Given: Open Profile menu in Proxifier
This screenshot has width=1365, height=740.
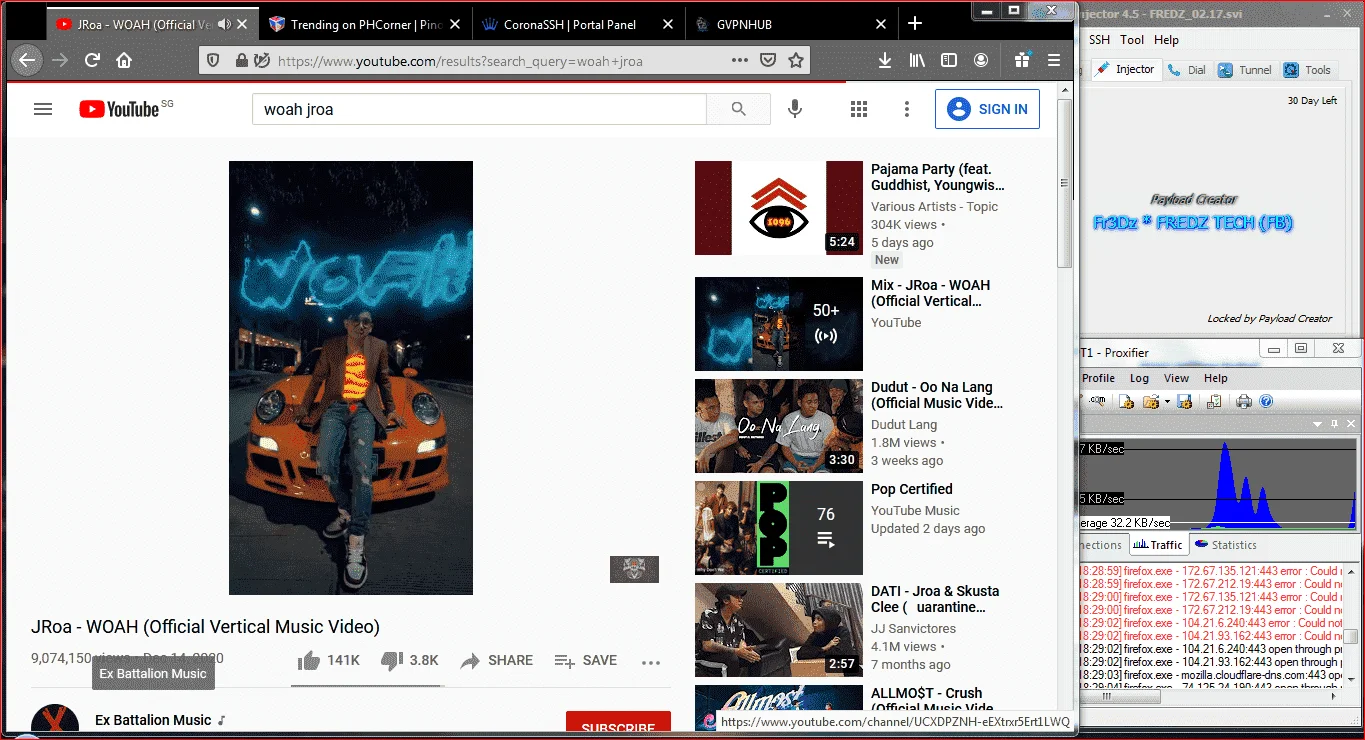Looking at the screenshot, I should (x=1098, y=378).
